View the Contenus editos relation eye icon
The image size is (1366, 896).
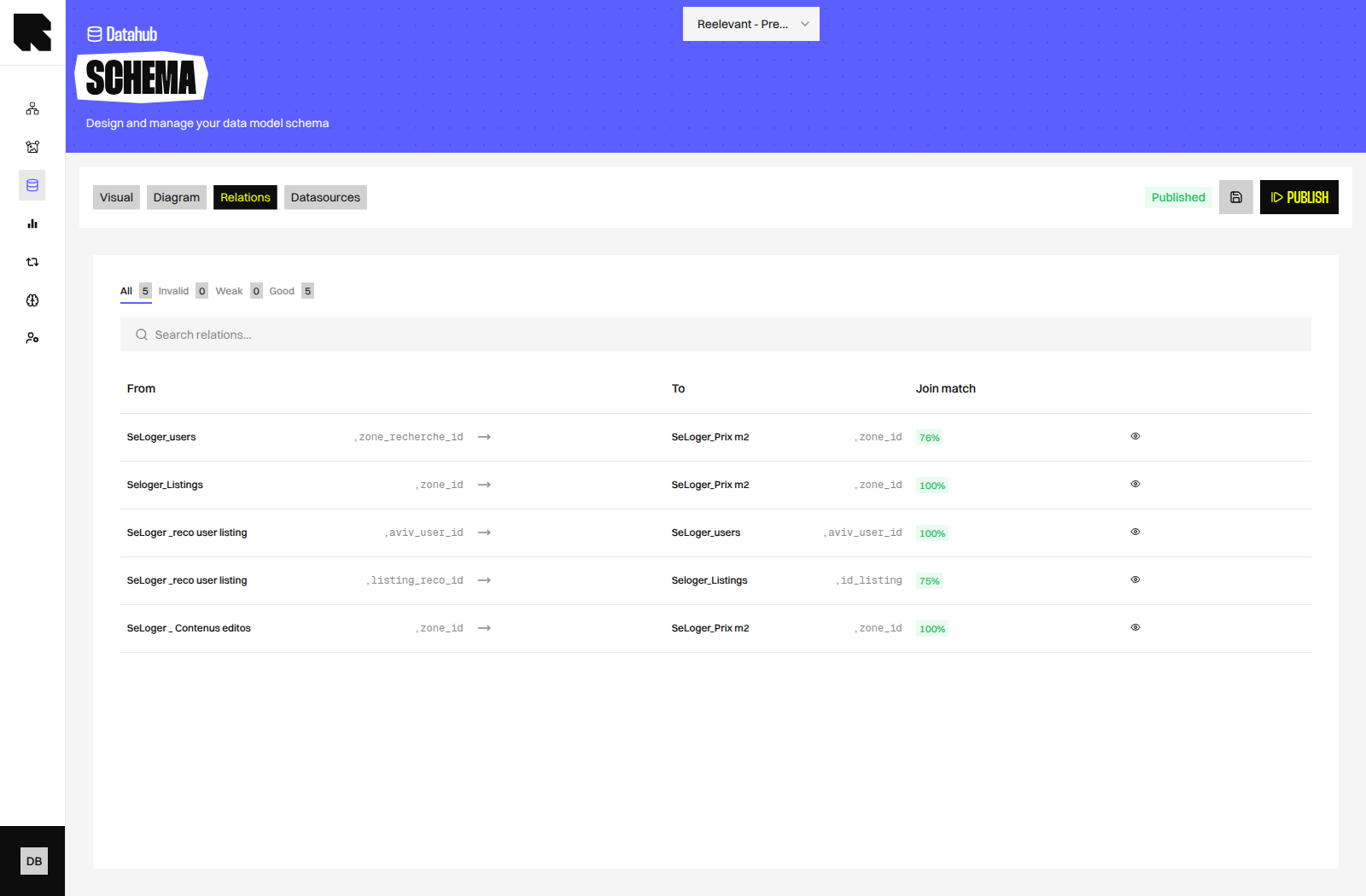pos(1135,627)
